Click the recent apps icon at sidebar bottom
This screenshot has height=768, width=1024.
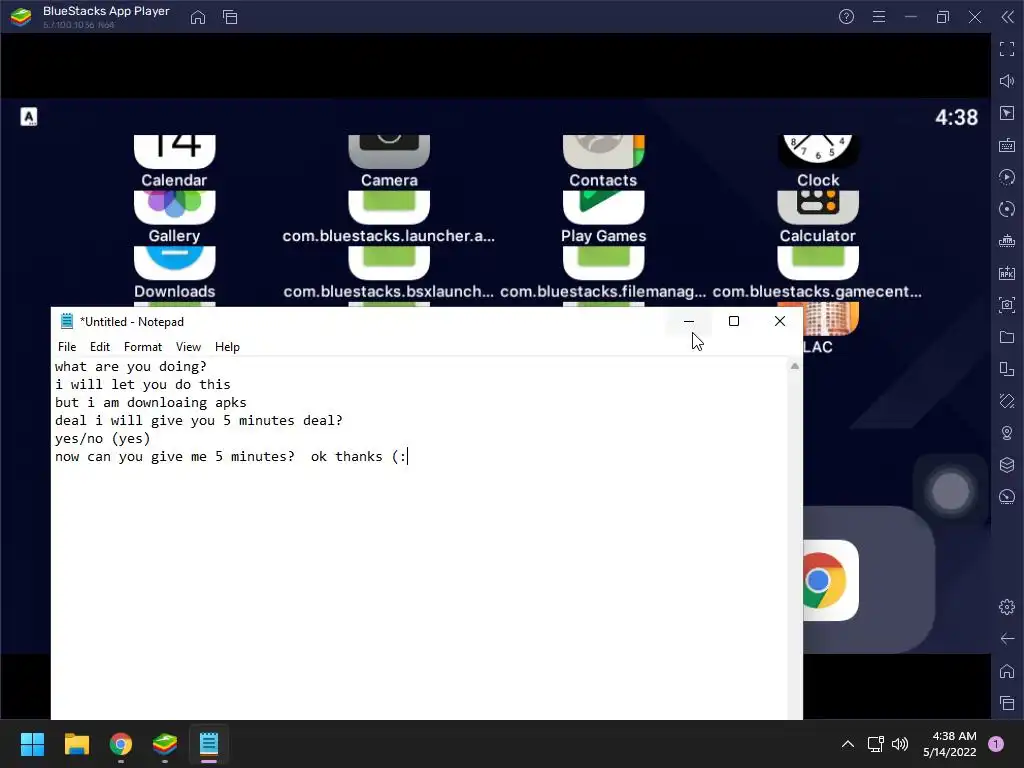(x=1006, y=703)
